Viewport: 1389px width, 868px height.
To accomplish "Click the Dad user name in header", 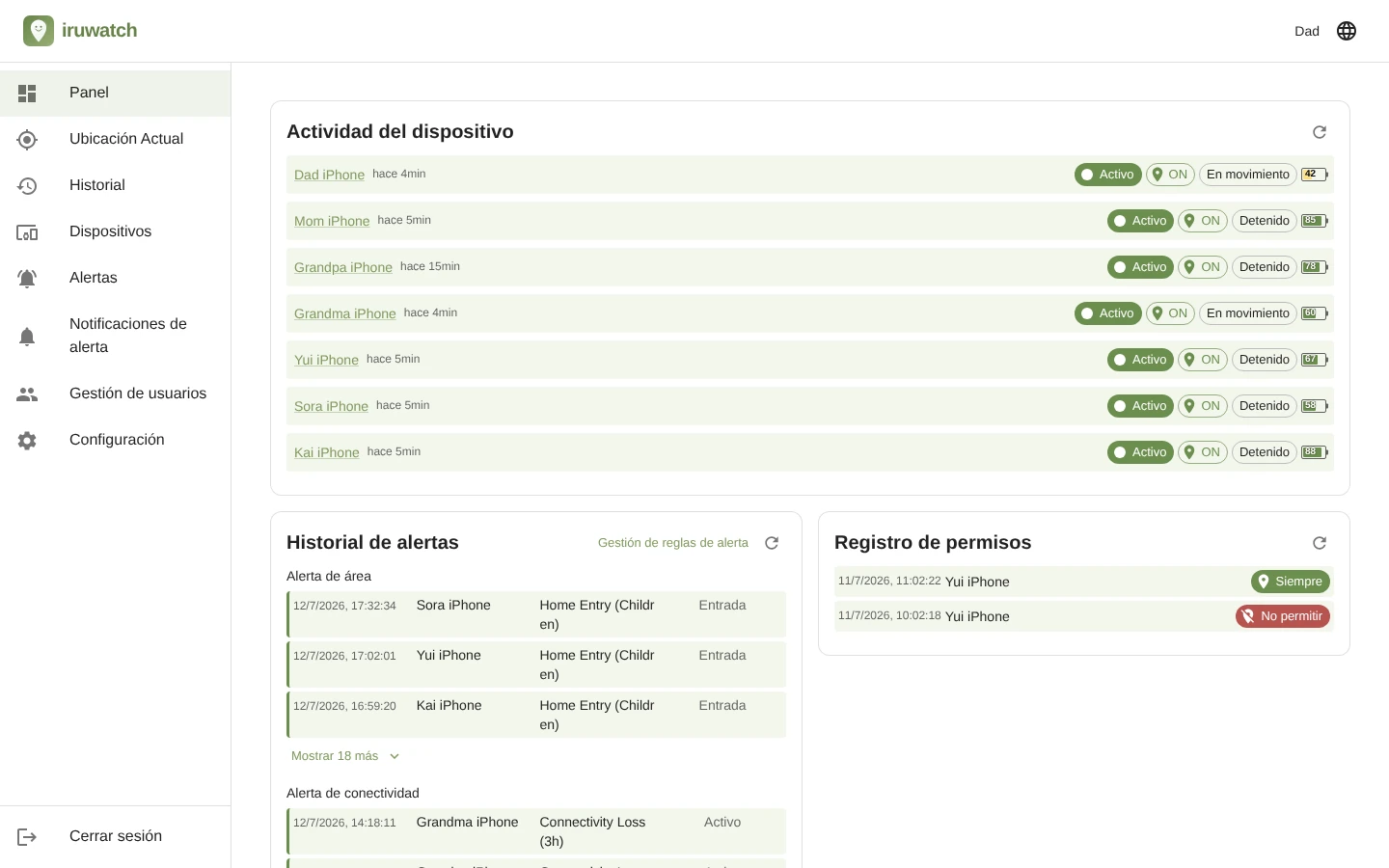I will [x=1307, y=31].
